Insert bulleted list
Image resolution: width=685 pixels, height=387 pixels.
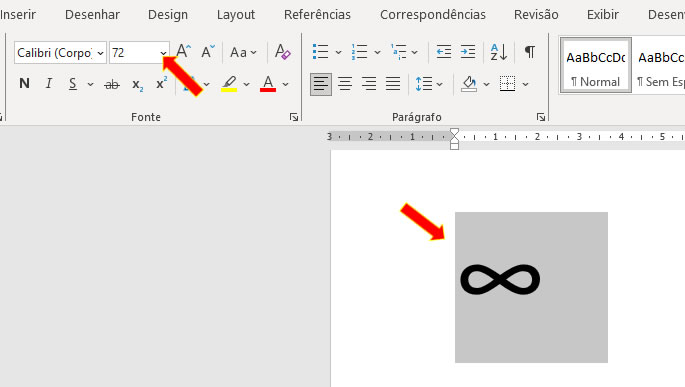point(321,52)
